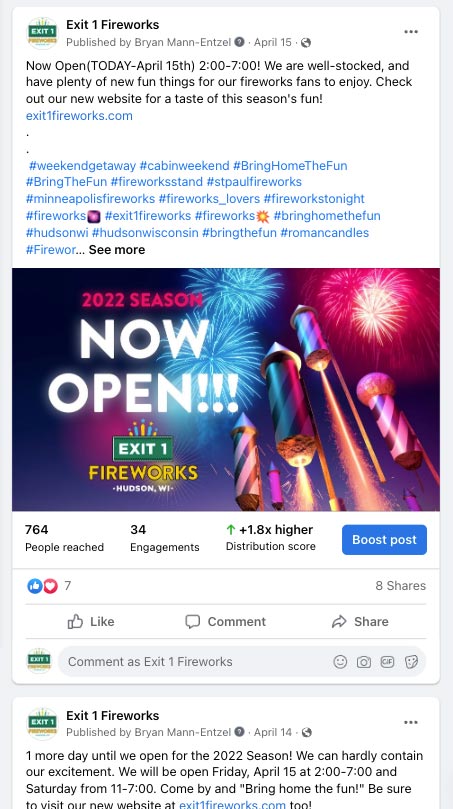
Task: Click the Boost post button
Action: pyautogui.click(x=384, y=540)
